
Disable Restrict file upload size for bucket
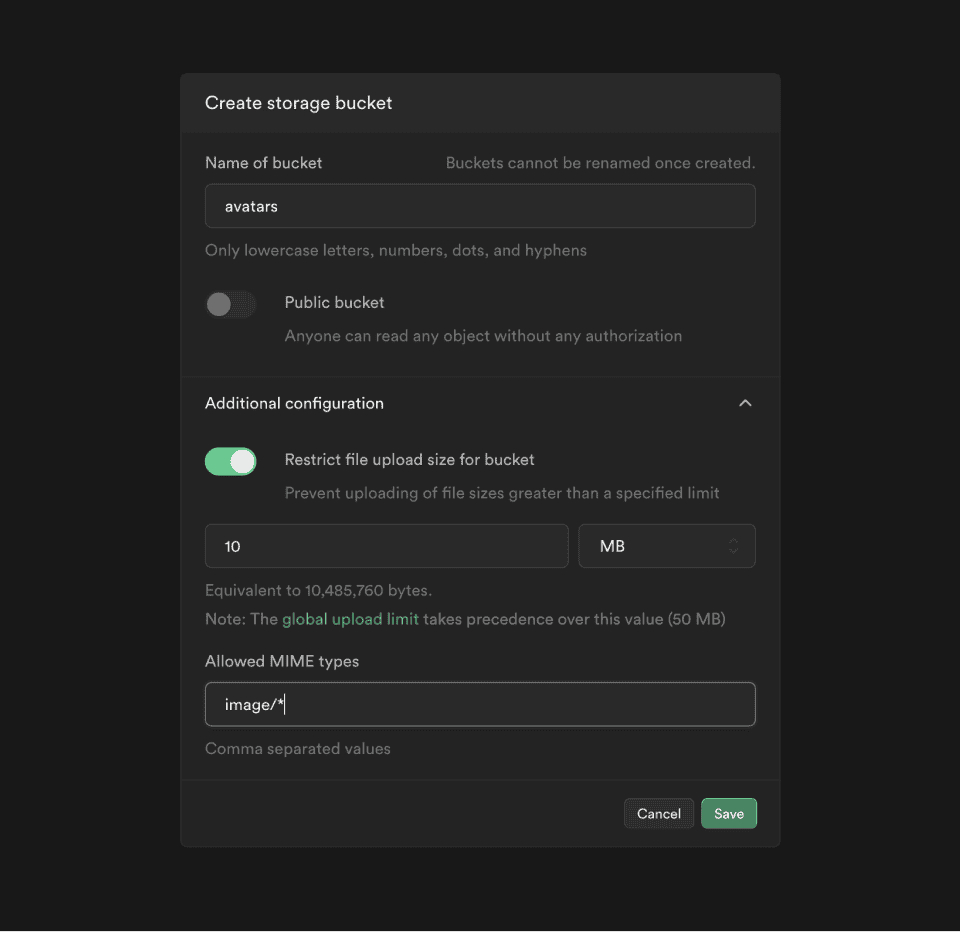[231, 460]
